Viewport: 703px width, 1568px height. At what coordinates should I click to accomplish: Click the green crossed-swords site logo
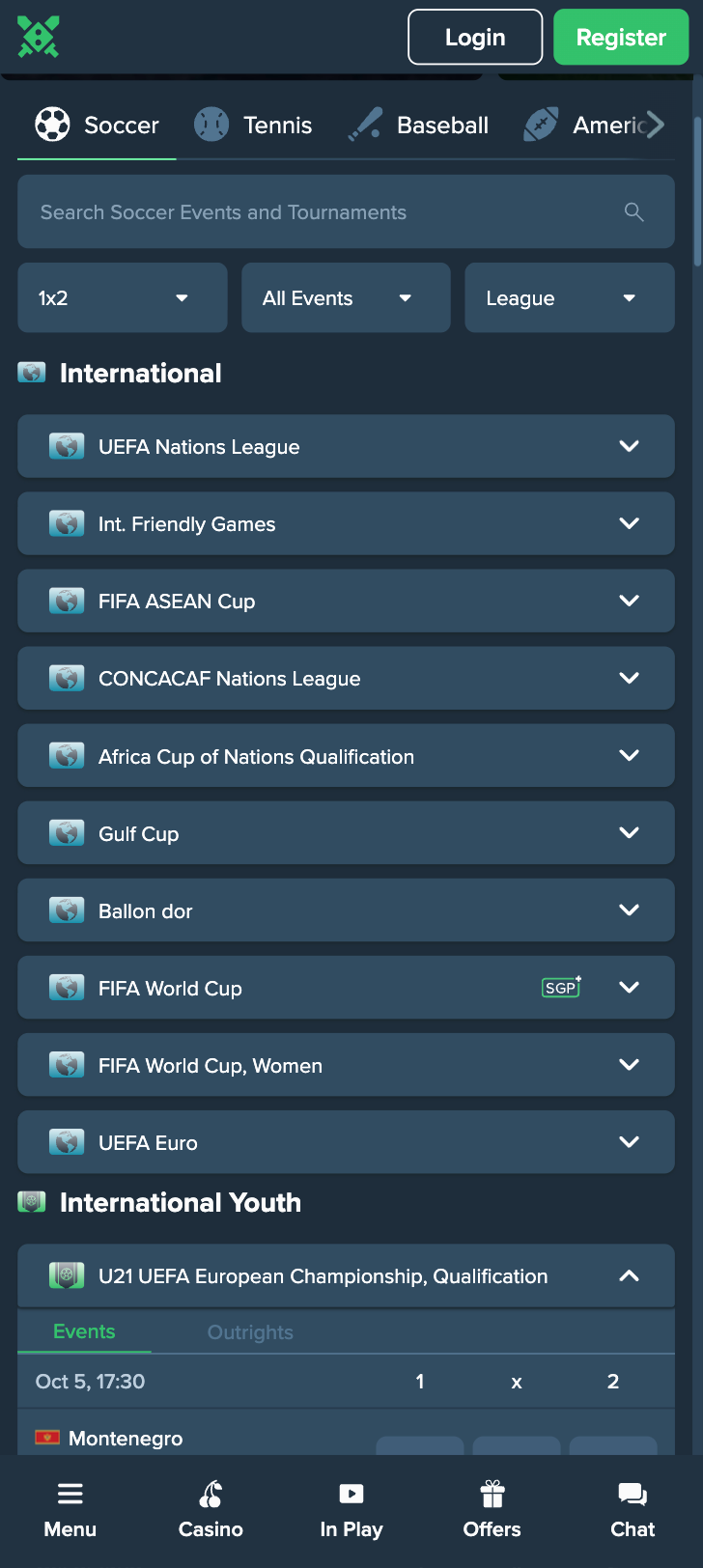(39, 37)
